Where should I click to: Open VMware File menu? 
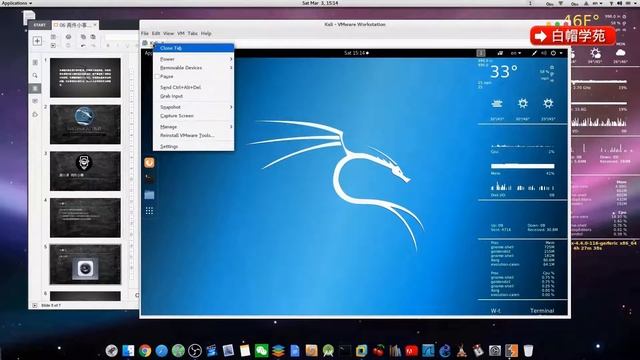pyautogui.click(x=145, y=33)
